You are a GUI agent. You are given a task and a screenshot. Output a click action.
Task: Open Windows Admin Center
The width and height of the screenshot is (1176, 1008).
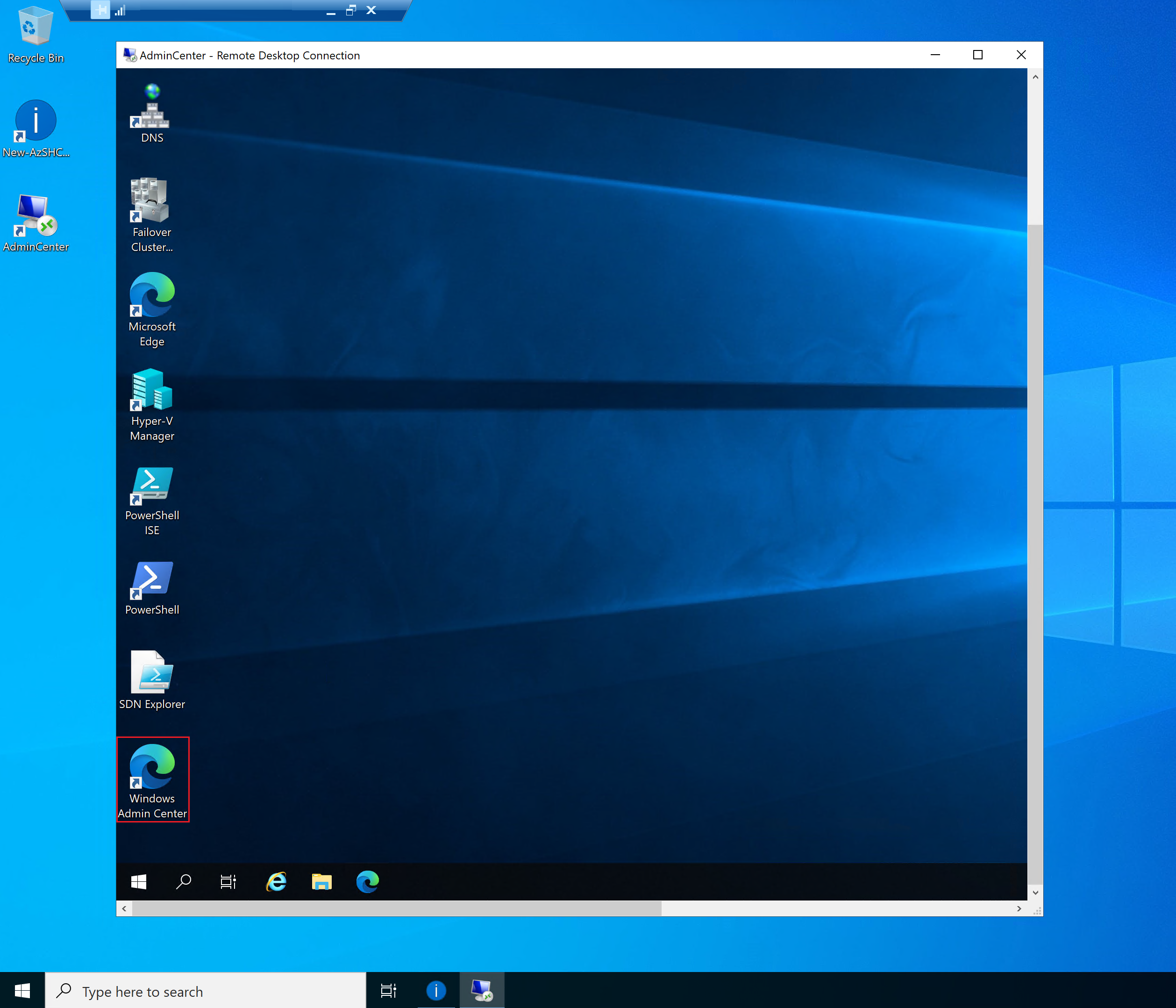(x=153, y=780)
